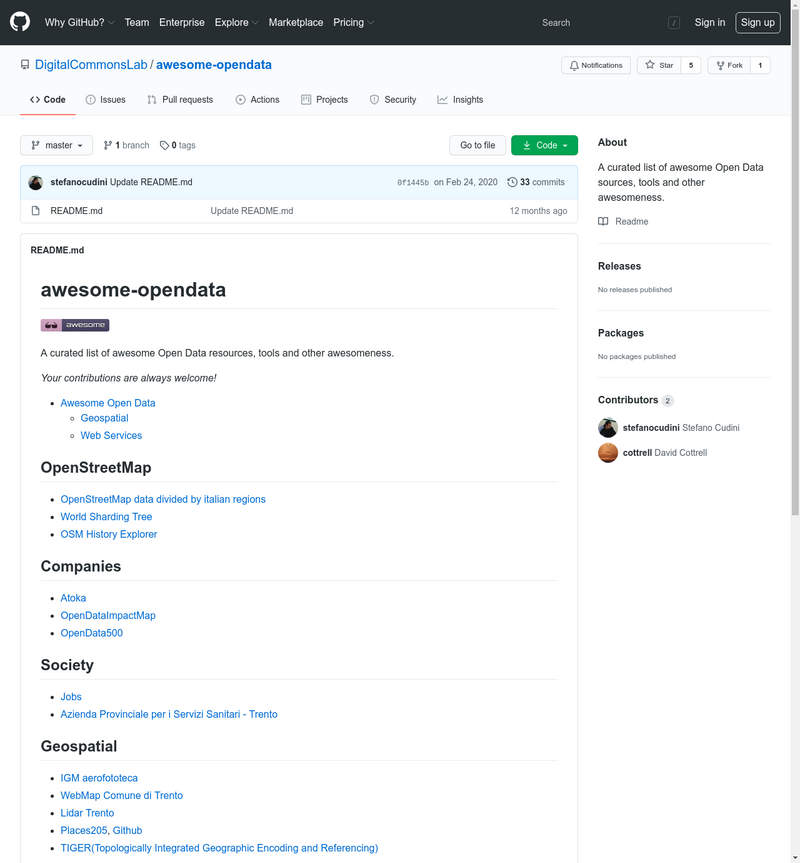Open the README.md file row

coord(299,211)
